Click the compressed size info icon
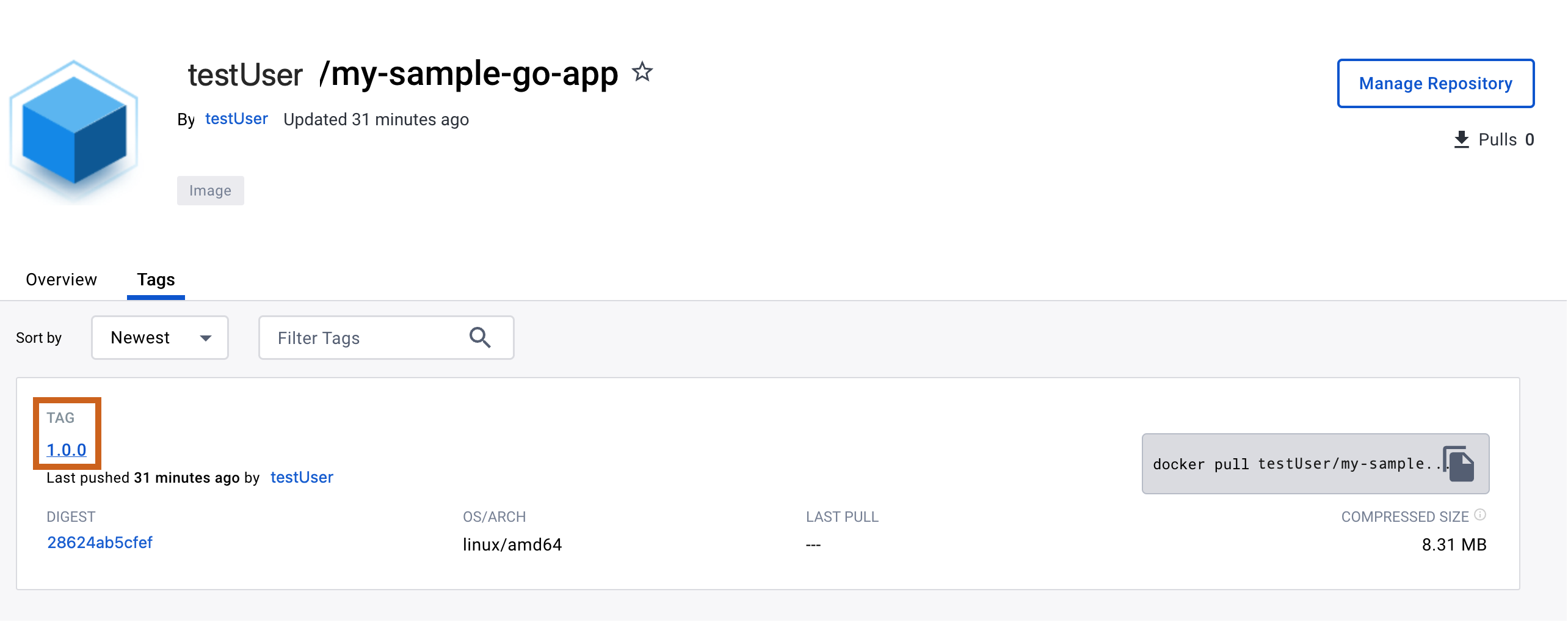This screenshot has width=1568, height=622. pyautogui.click(x=1480, y=515)
